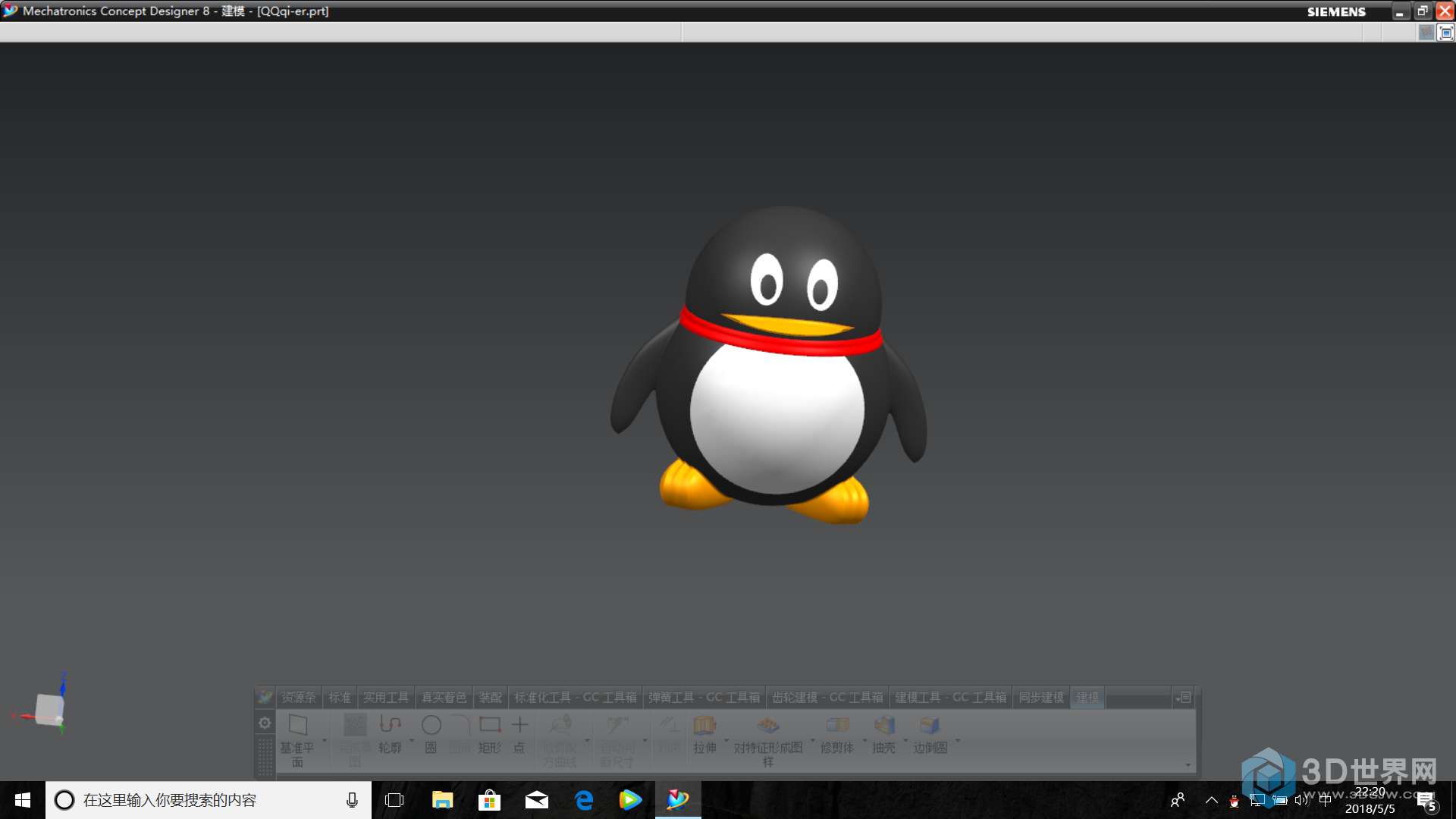Select the active 建模 tab
1456x819 pixels.
(1087, 698)
